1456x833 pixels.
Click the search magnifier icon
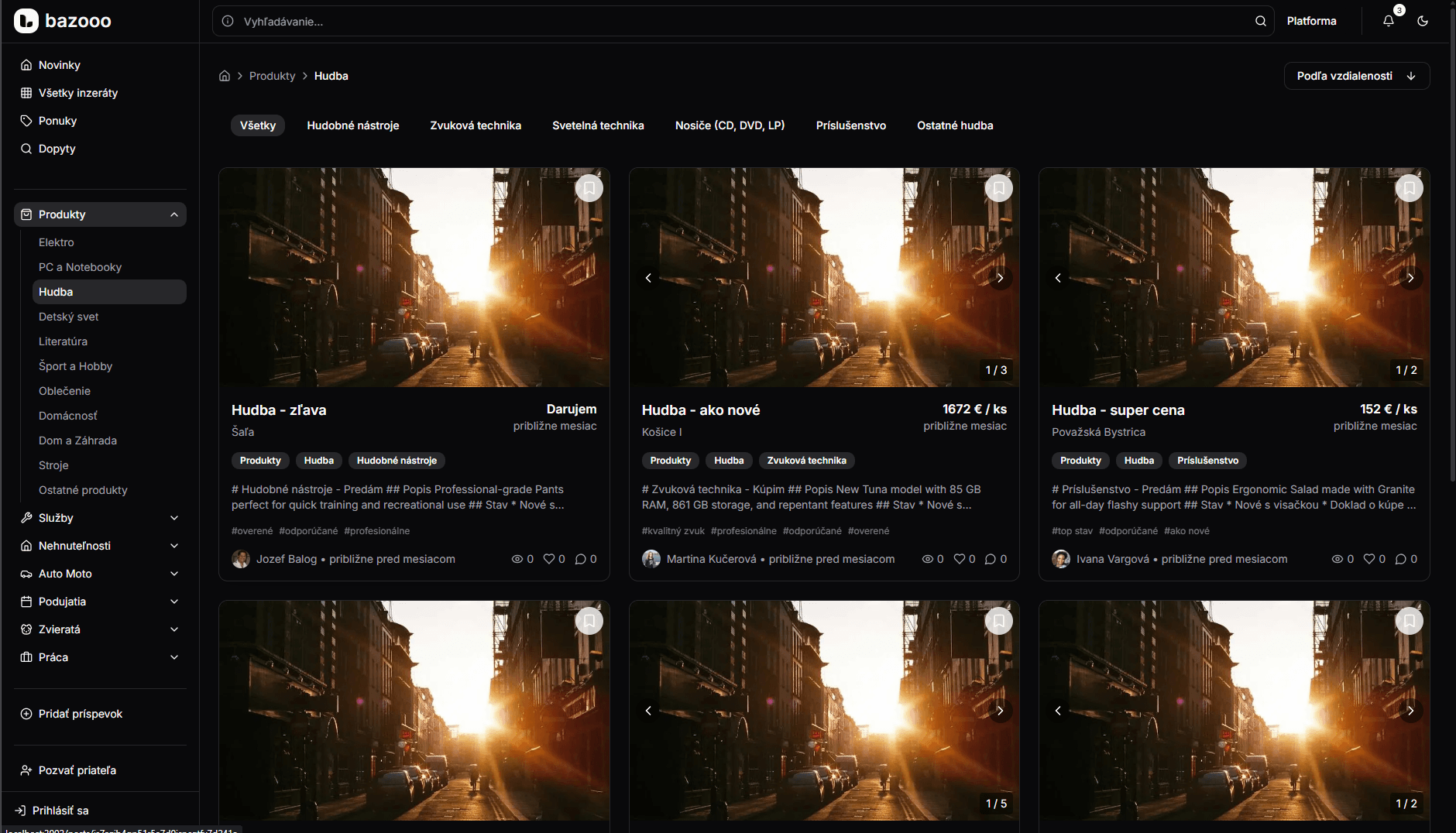click(x=1261, y=21)
